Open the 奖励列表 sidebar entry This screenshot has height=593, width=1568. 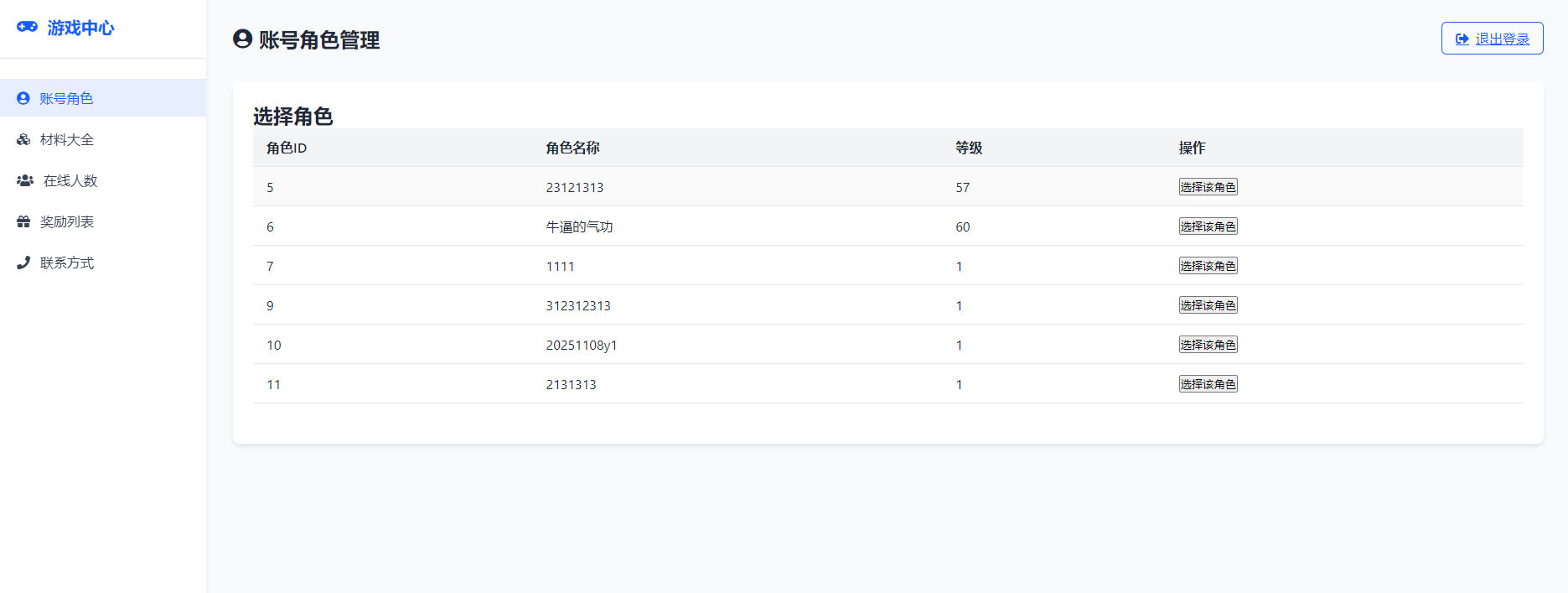click(67, 221)
